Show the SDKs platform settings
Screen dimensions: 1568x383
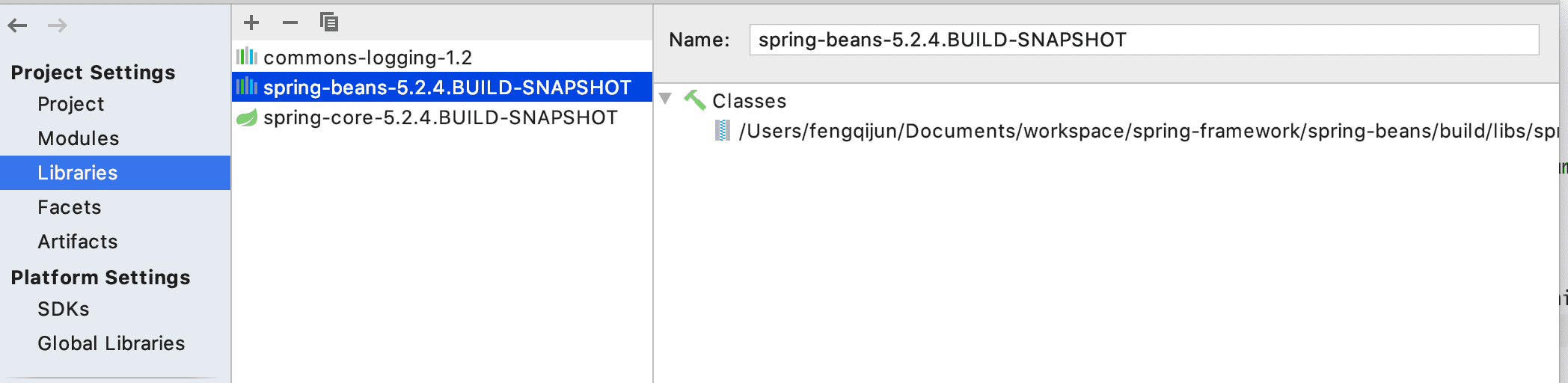click(x=64, y=309)
